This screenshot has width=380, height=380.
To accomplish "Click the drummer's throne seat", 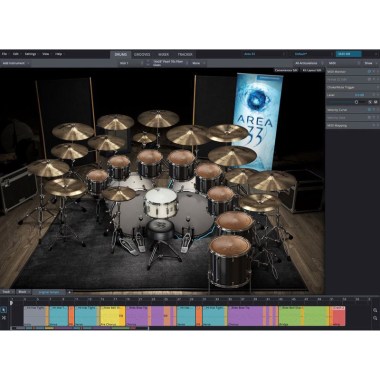I will pos(160,228).
